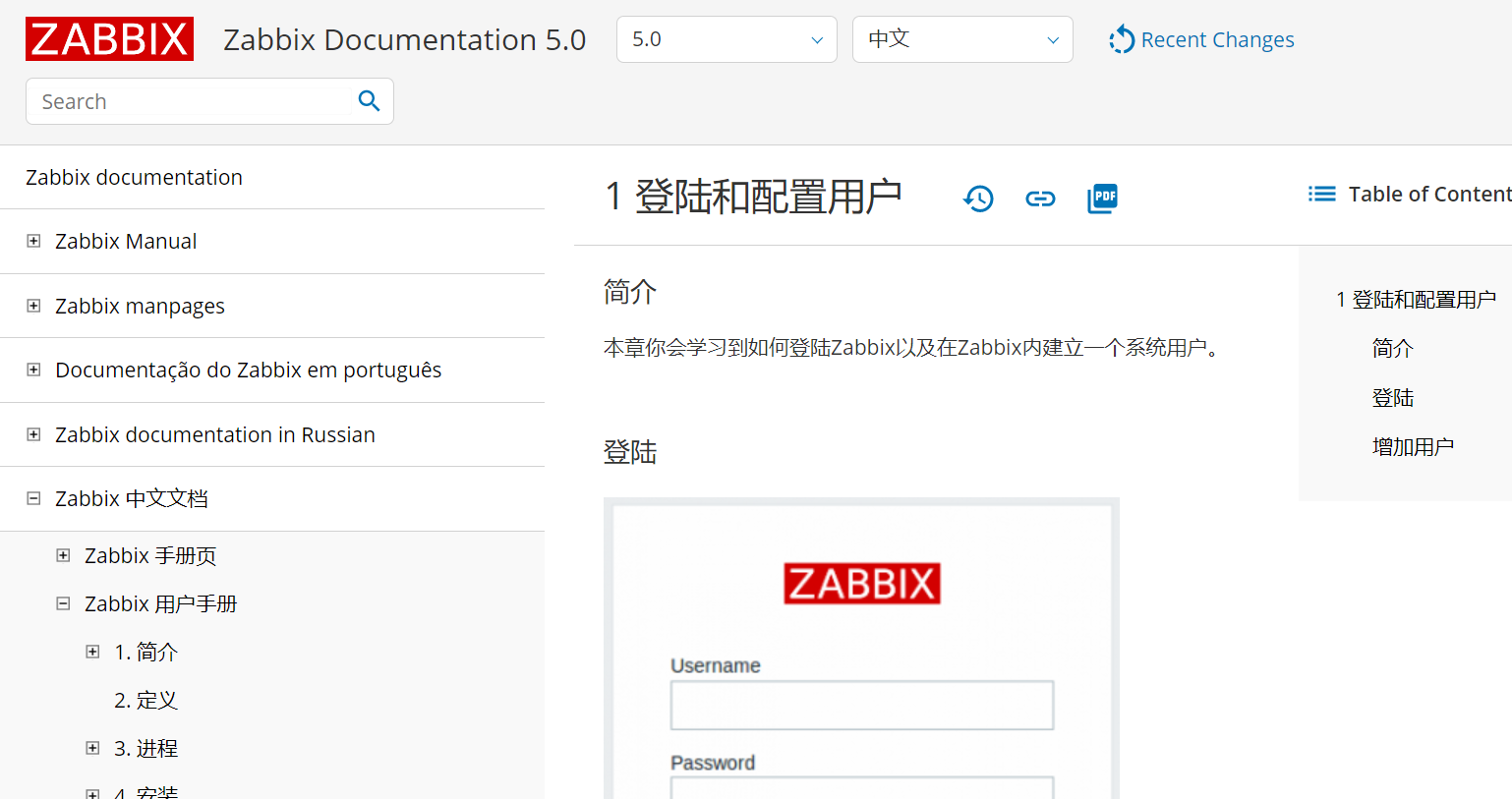
Task: Open the 中文 language dropdown
Action: tap(962, 39)
